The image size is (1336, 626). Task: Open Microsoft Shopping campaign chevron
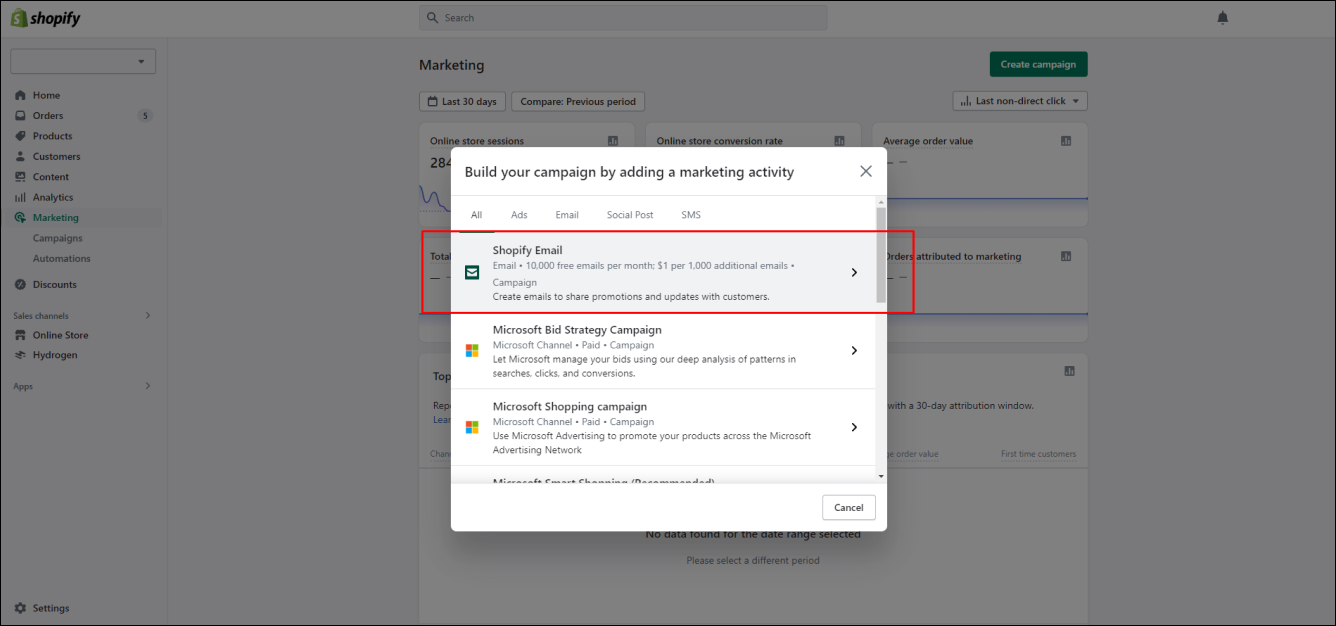854,427
